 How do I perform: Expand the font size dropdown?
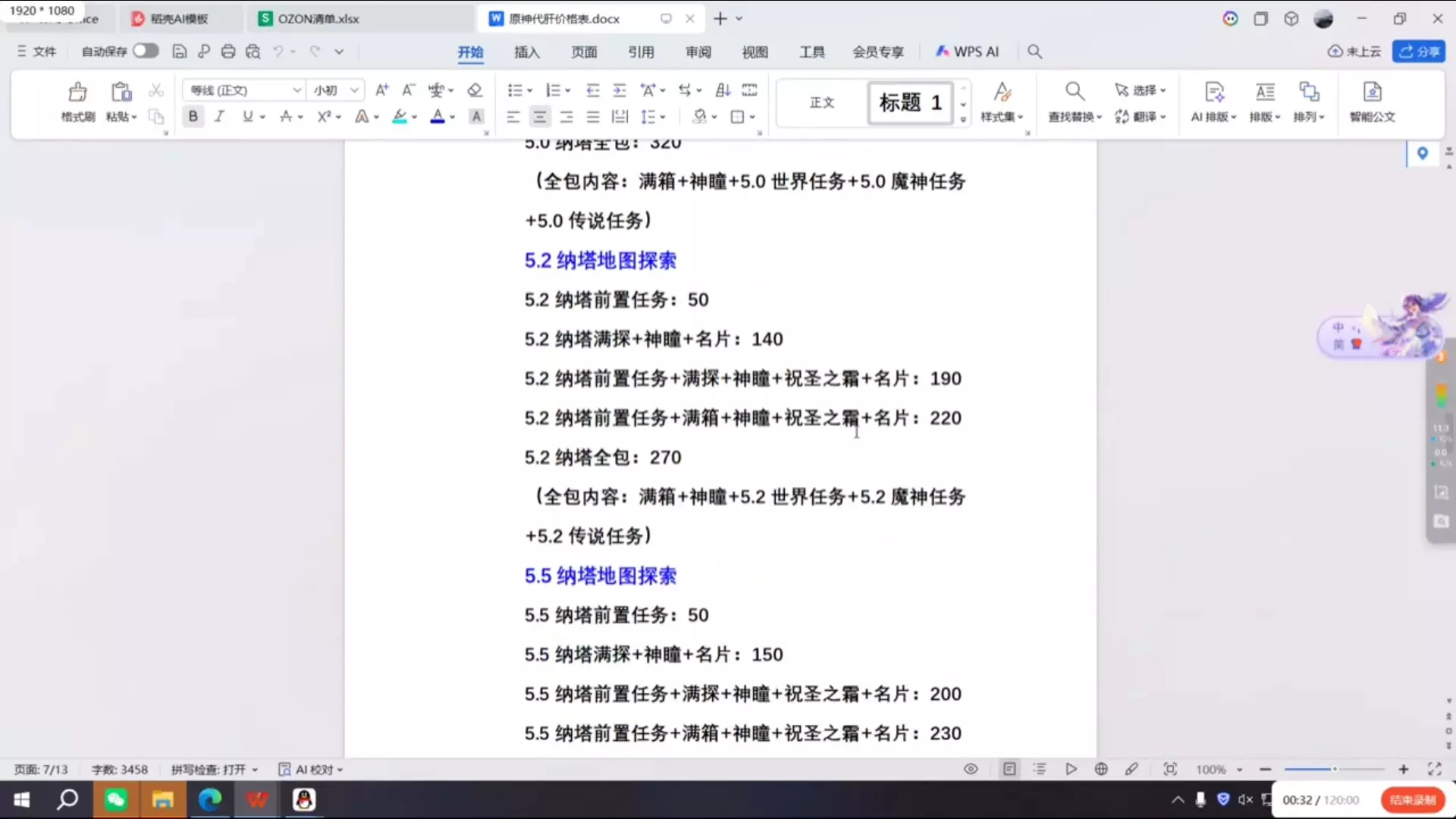pyautogui.click(x=354, y=90)
